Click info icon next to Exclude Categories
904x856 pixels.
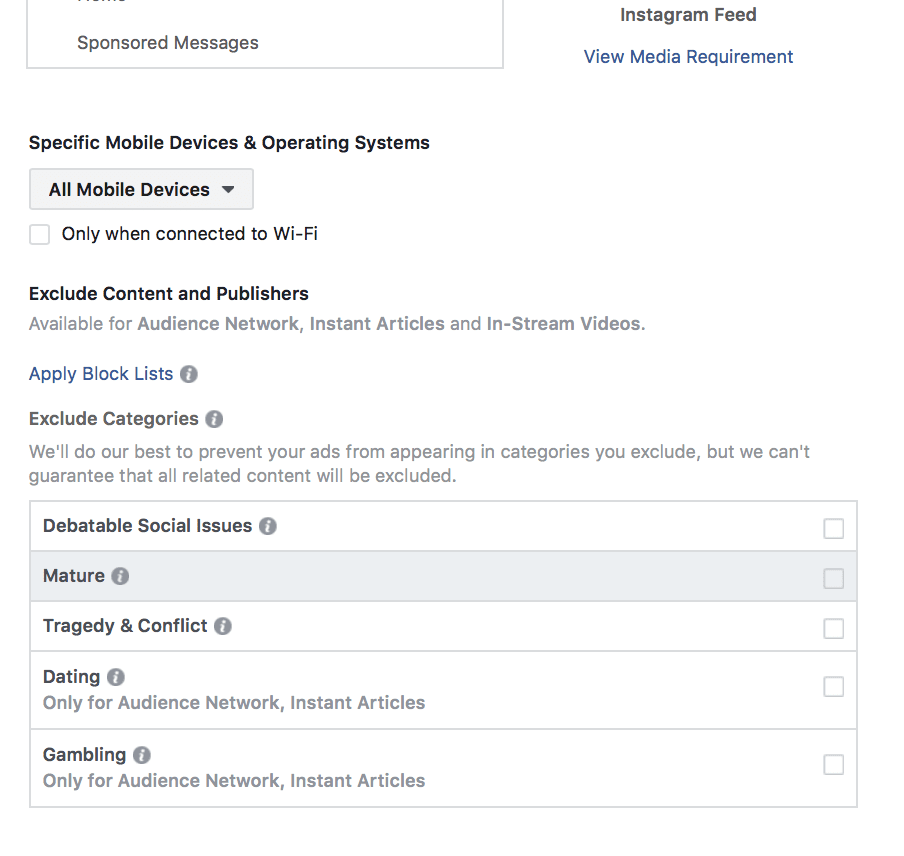(x=214, y=419)
